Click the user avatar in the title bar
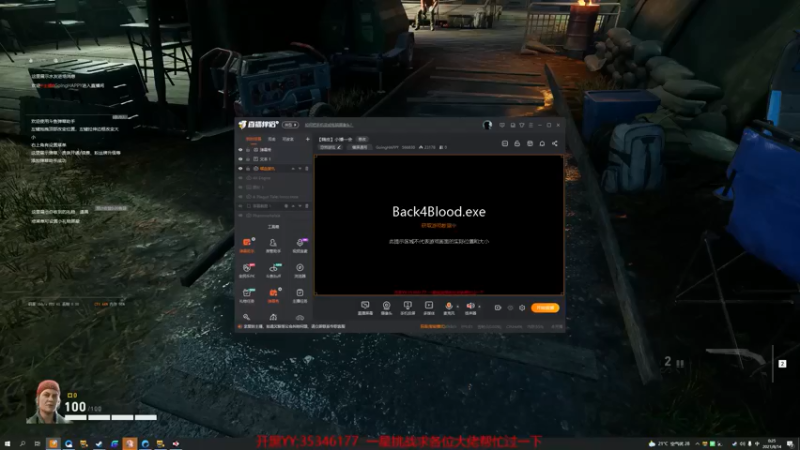The width and height of the screenshot is (800, 450). pyautogui.click(x=487, y=125)
